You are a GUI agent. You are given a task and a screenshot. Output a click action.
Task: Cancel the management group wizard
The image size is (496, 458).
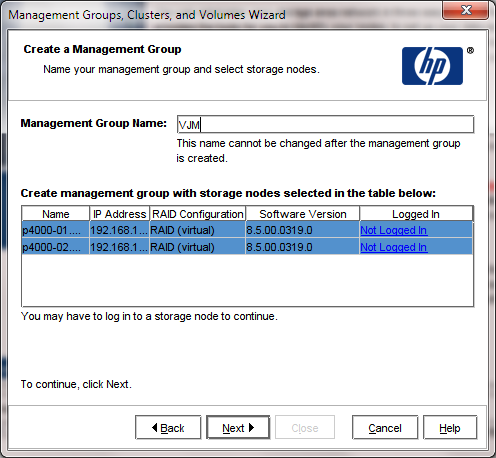point(385,427)
